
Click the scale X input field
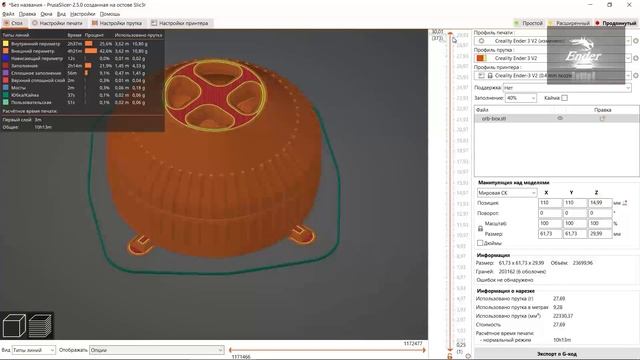pyautogui.click(x=550, y=223)
